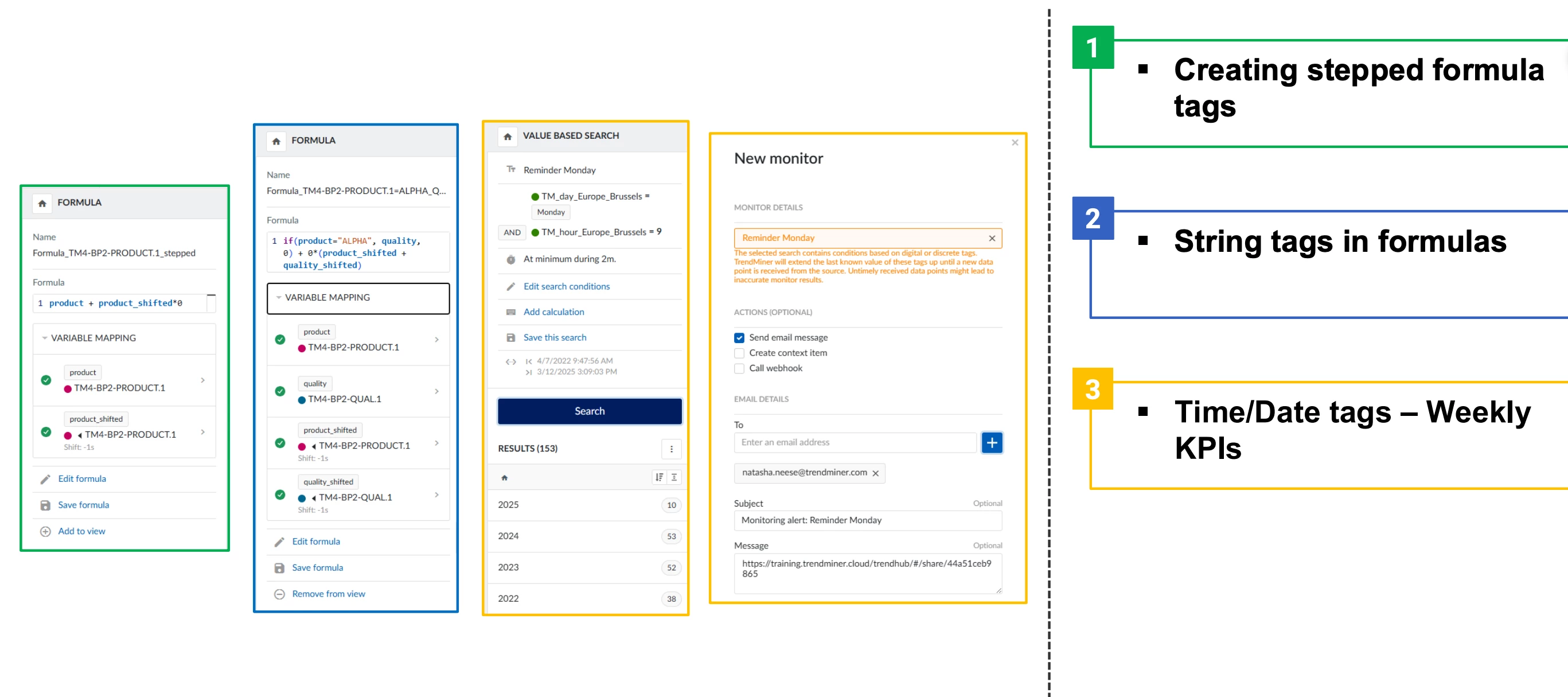The width and height of the screenshot is (1568, 697).
Task: Click the Remove from view link
Action: [x=328, y=594]
